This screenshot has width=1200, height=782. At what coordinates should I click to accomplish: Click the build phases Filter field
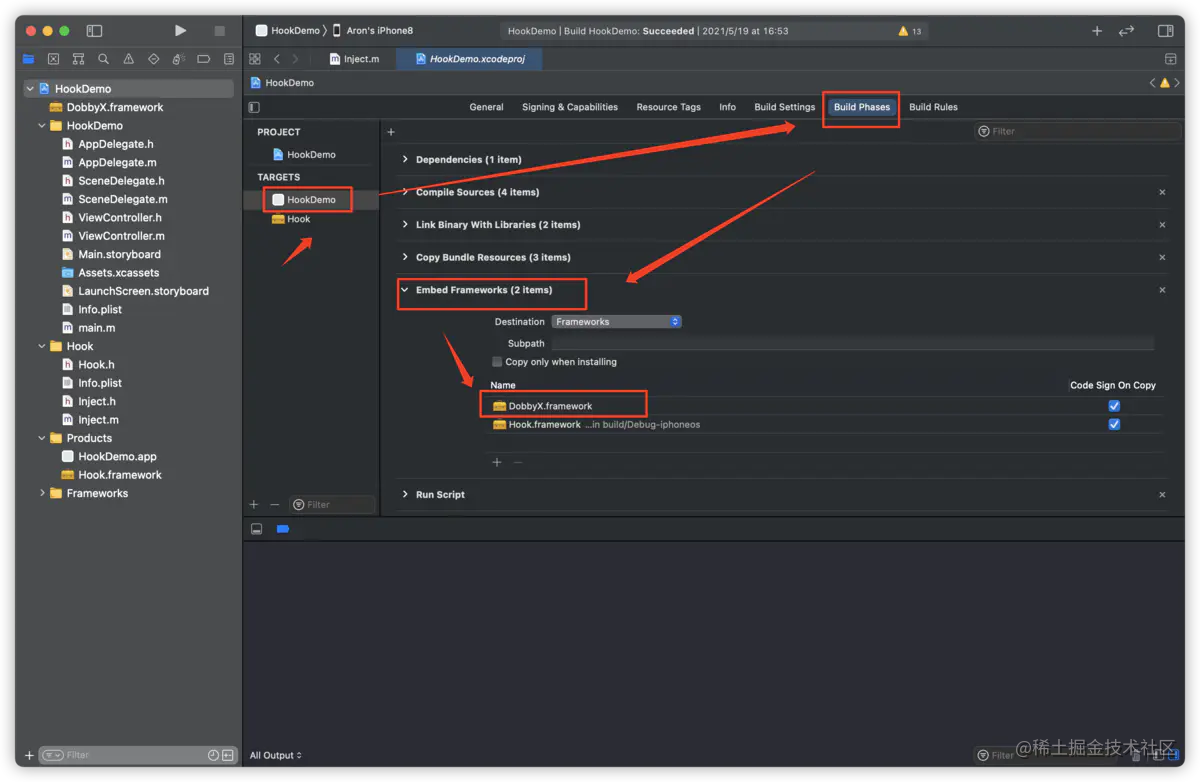tap(1071, 131)
